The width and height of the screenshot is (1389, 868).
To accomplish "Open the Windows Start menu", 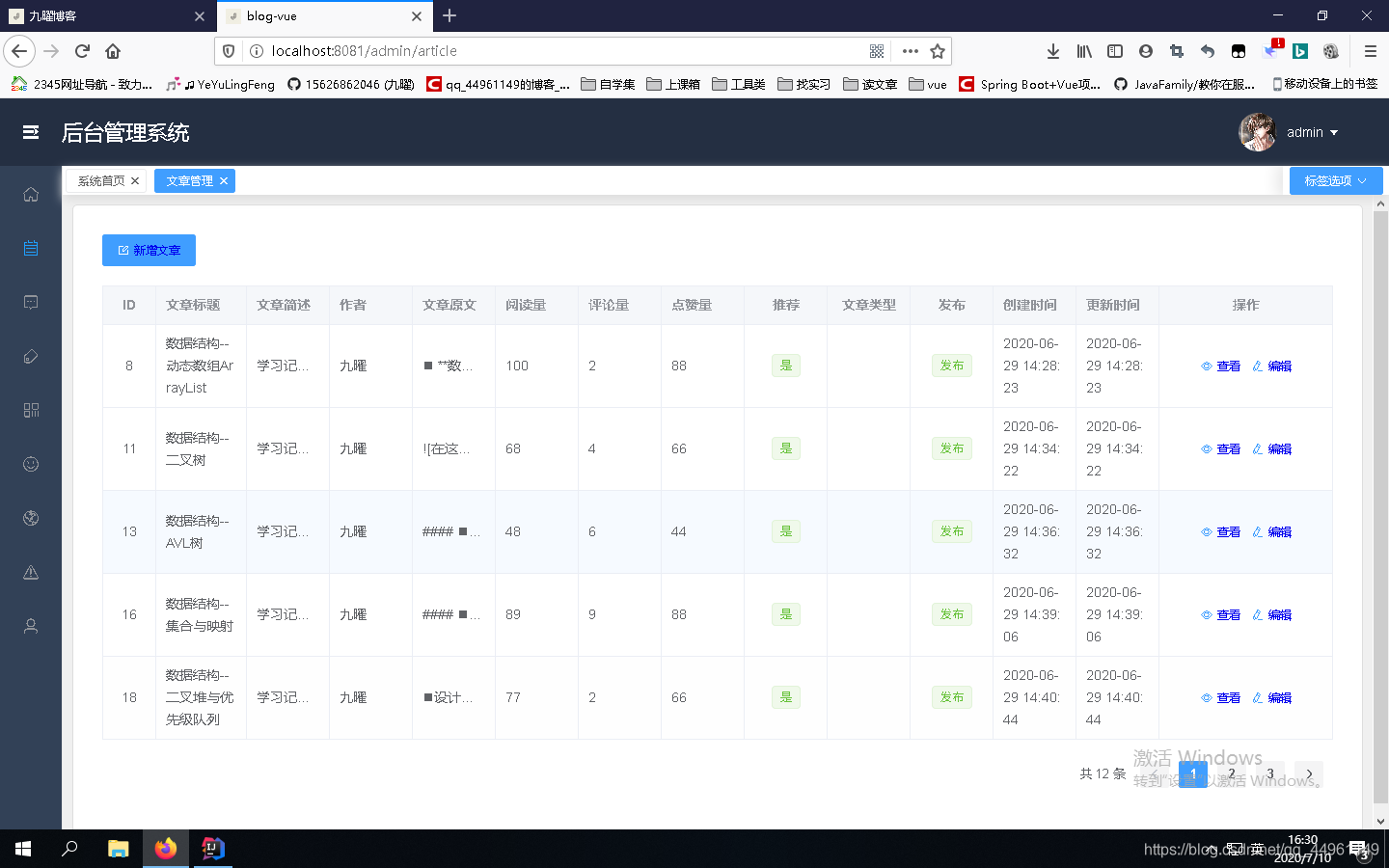I will (23, 849).
